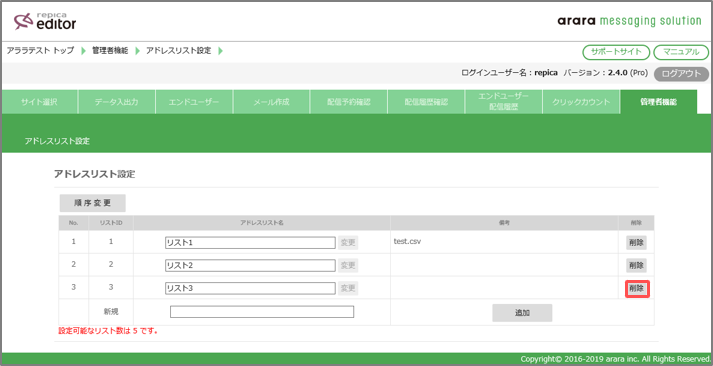Screen dimensions: 713x366
Task: Click 変更 button for リスト2
Action: [348, 265]
